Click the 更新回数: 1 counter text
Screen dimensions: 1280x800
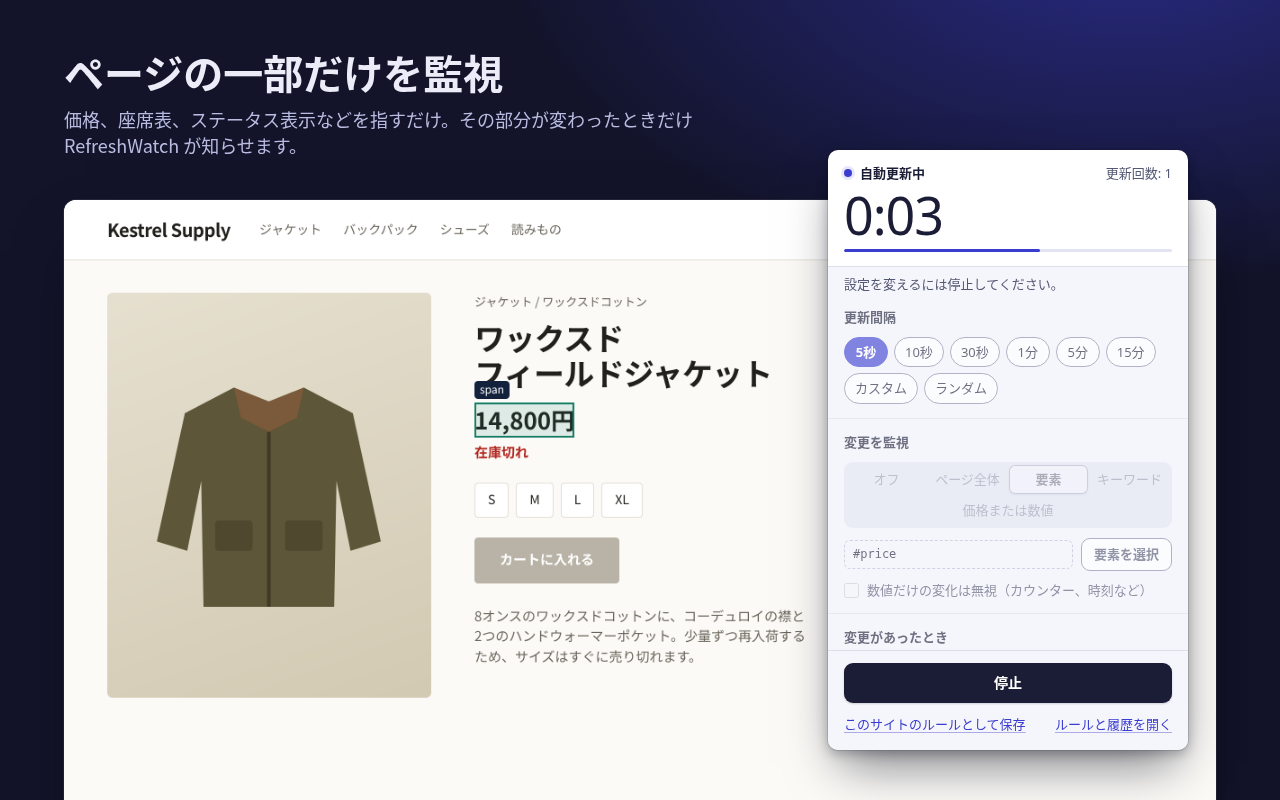[1138, 174]
